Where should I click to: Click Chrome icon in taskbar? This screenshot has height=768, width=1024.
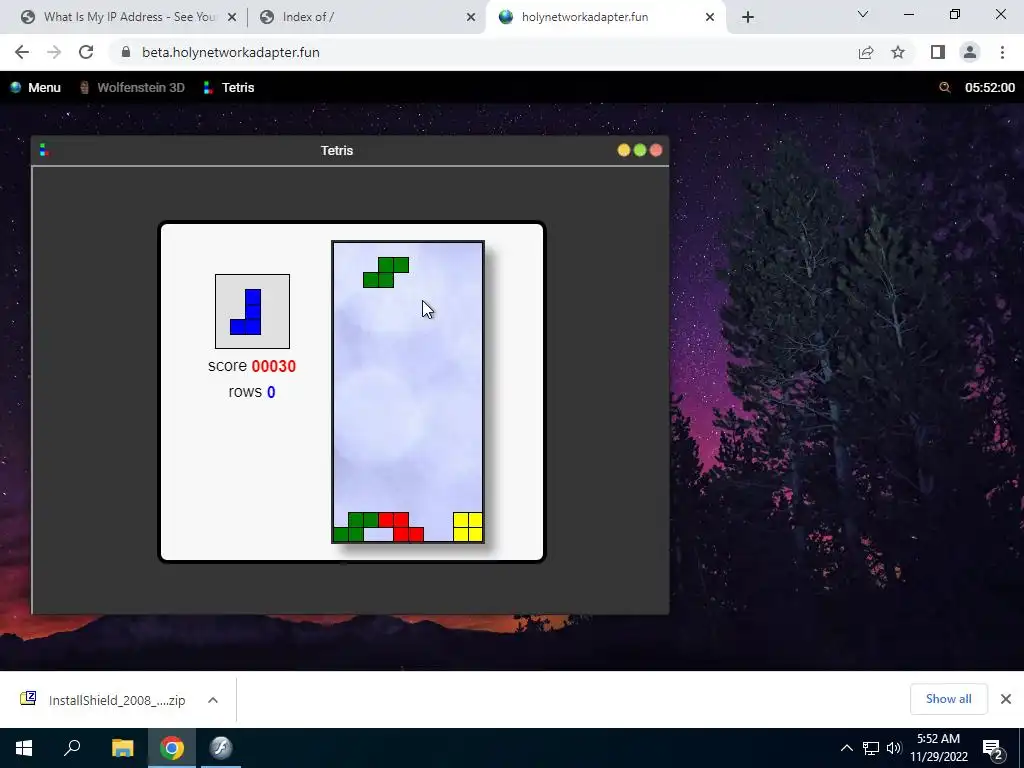click(x=172, y=748)
